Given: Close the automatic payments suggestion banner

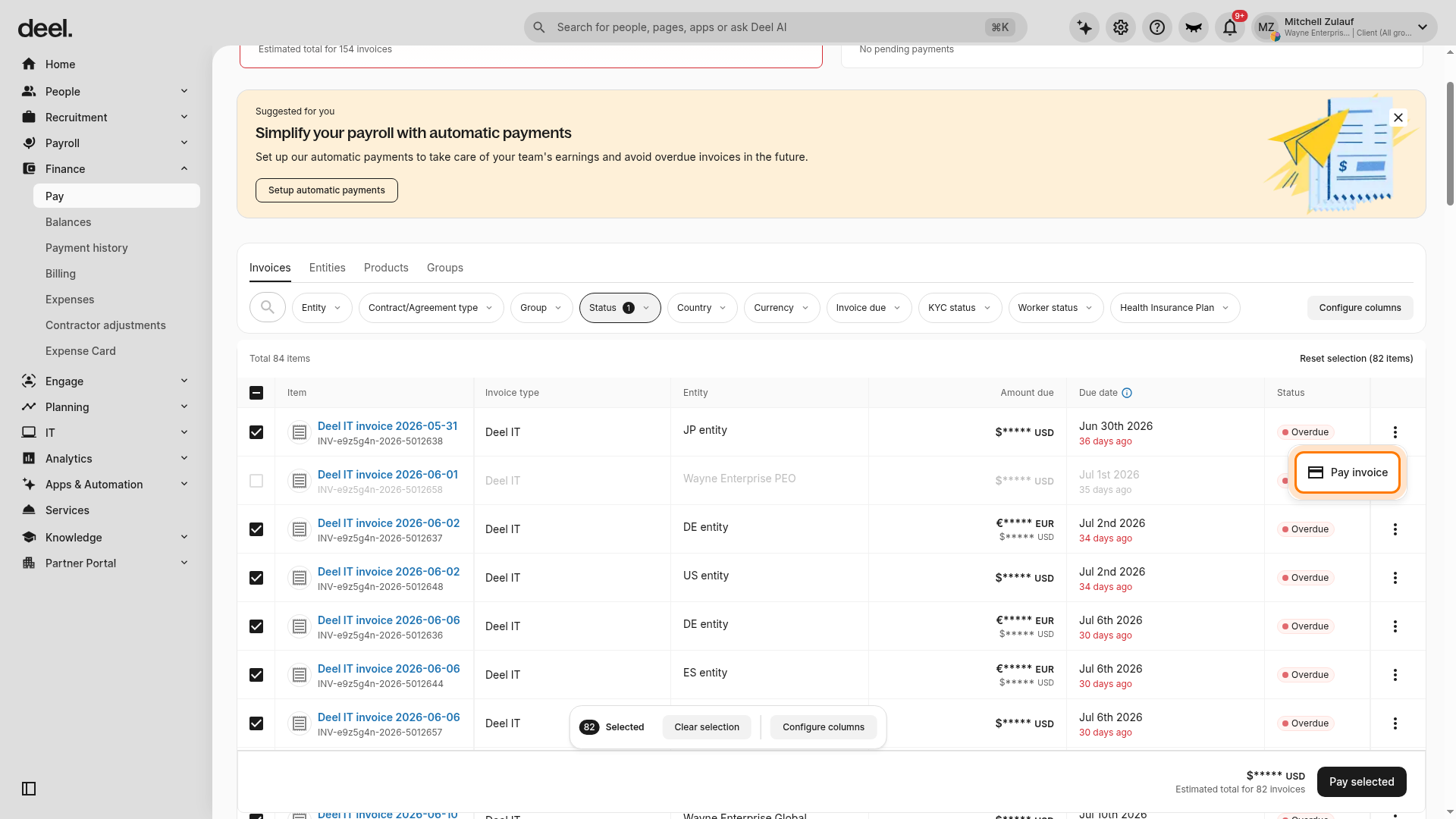Looking at the screenshot, I should pyautogui.click(x=1398, y=118).
